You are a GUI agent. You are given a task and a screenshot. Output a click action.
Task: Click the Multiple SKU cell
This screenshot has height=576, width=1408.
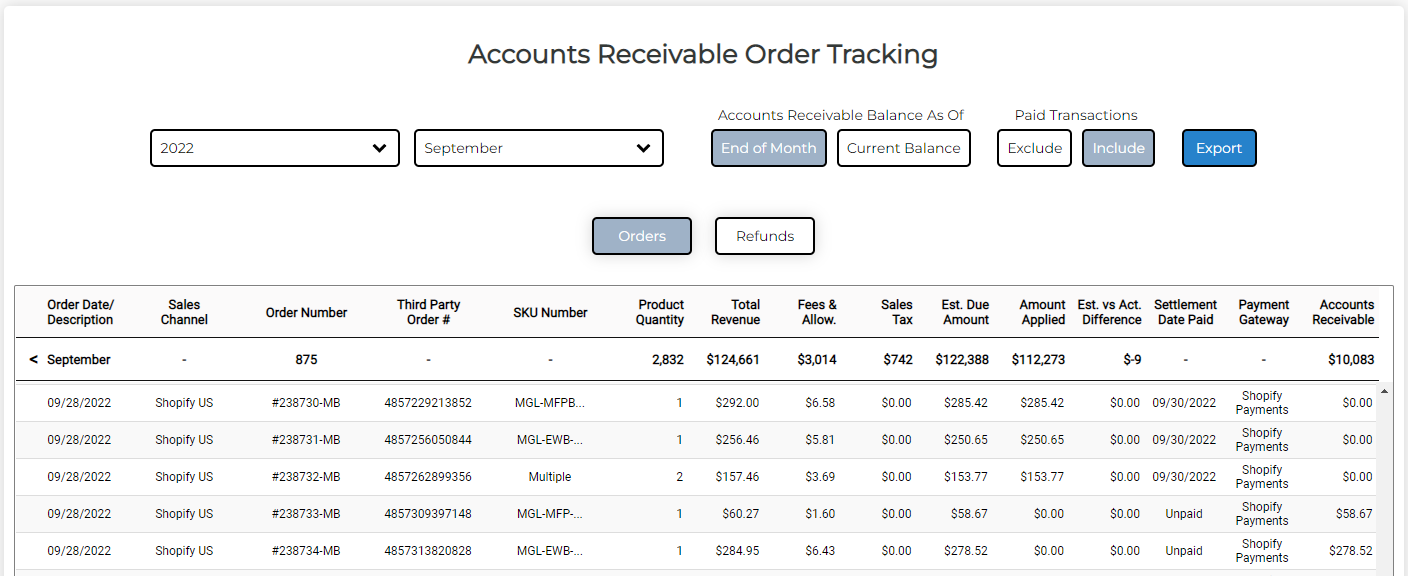[550, 477]
